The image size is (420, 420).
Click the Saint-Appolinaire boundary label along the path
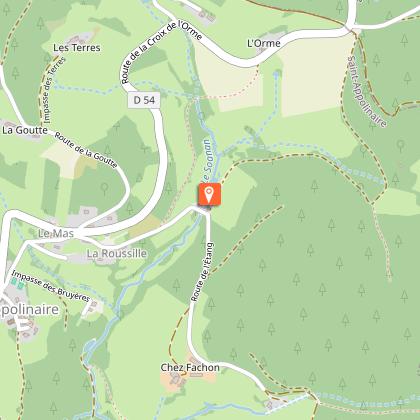click(x=367, y=91)
